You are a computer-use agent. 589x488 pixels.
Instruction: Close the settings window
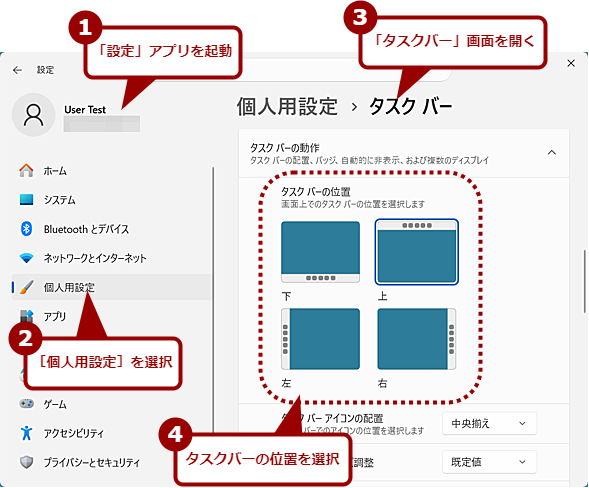pos(571,63)
